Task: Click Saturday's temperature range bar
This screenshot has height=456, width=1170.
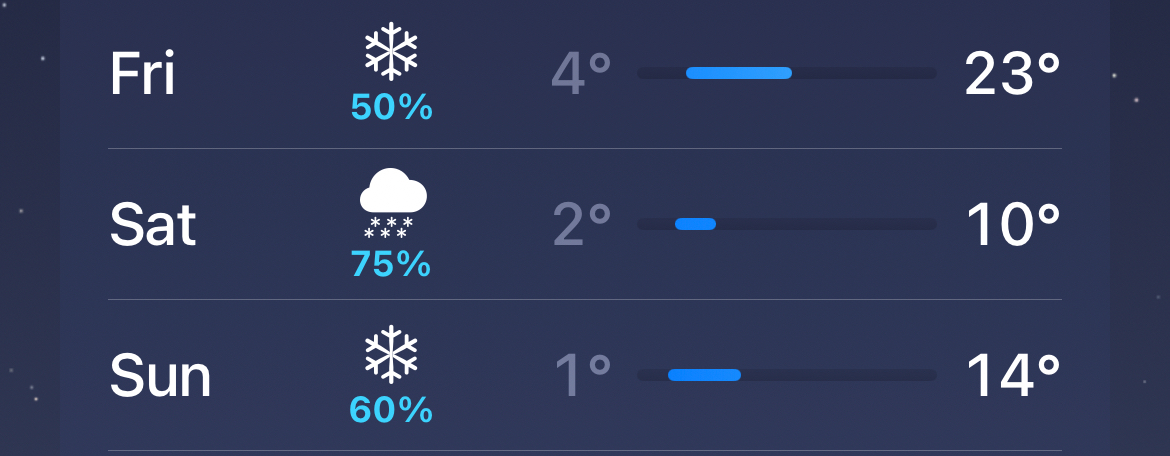Action: tap(787, 224)
